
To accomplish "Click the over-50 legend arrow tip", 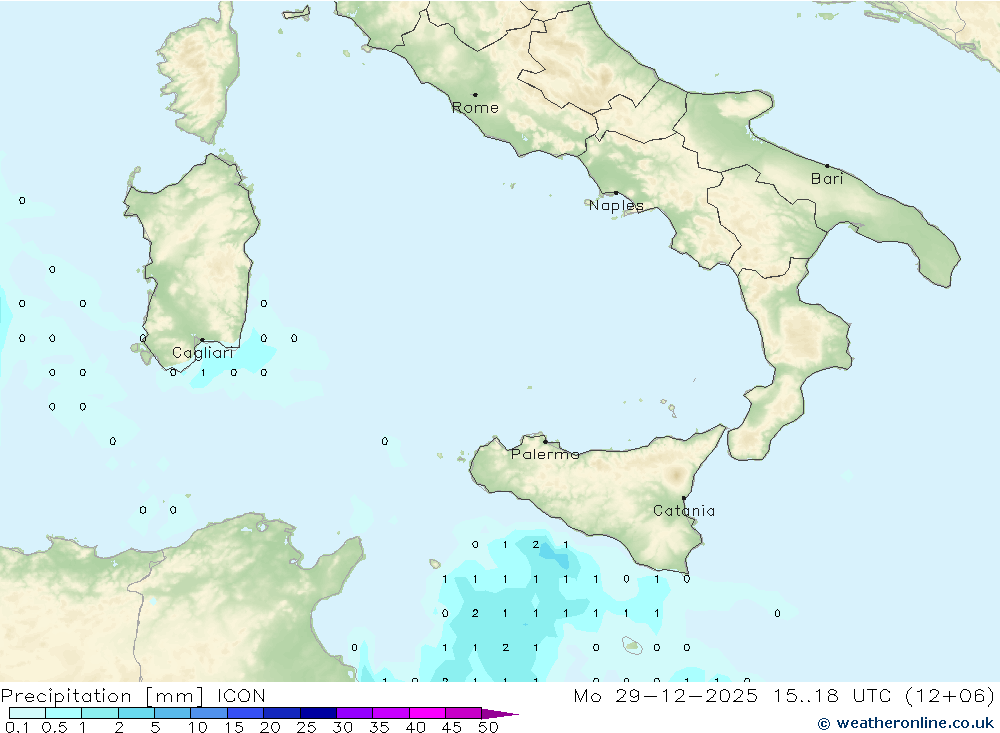I will pyautogui.click(x=501, y=714).
